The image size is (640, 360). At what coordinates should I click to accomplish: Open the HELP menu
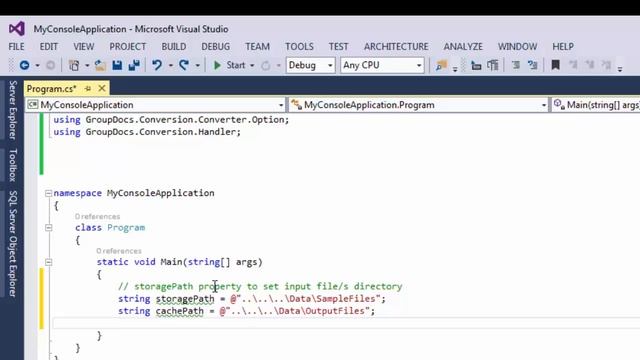tap(563, 47)
